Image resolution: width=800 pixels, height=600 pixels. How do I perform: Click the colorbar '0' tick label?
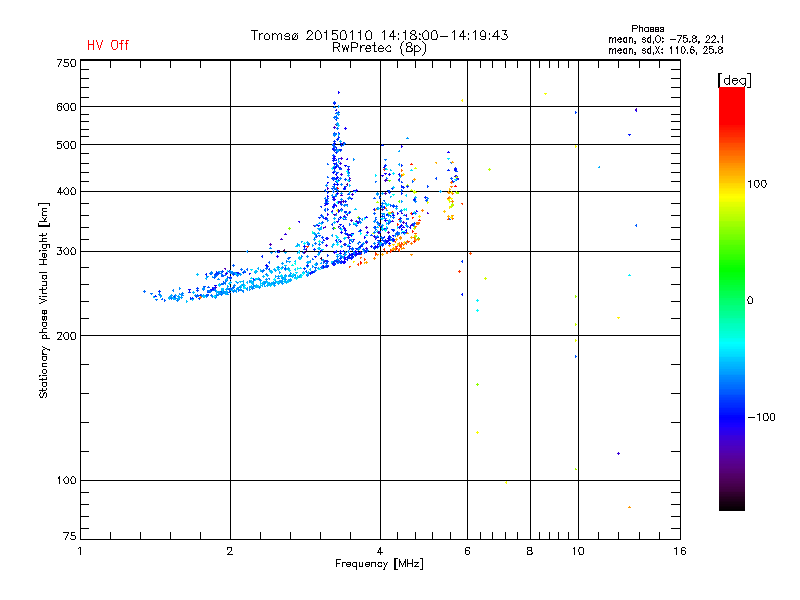tap(750, 301)
